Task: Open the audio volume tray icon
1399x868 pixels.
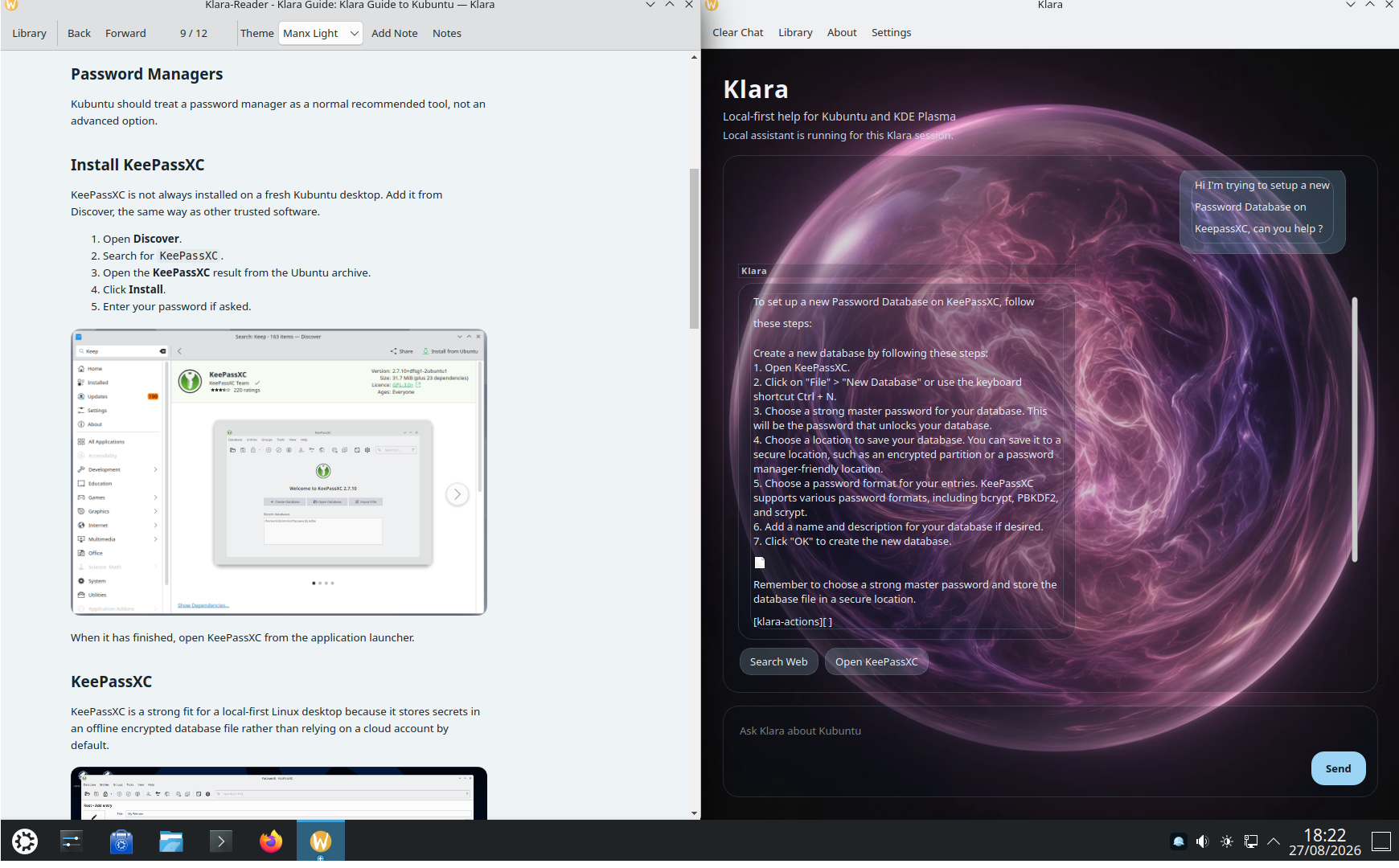Action: (1203, 841)
